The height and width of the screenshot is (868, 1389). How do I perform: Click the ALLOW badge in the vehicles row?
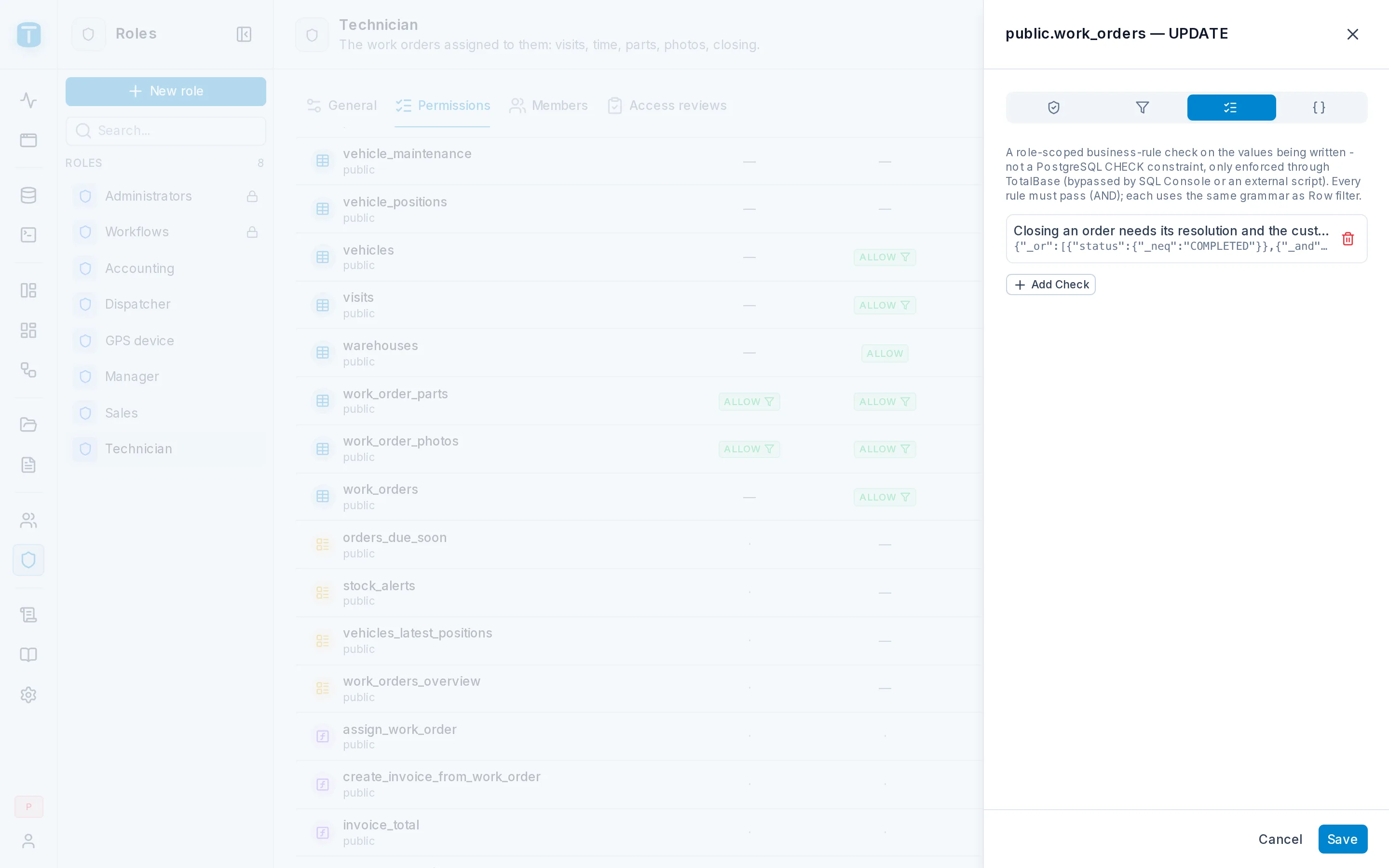click(x=885, y=257)
